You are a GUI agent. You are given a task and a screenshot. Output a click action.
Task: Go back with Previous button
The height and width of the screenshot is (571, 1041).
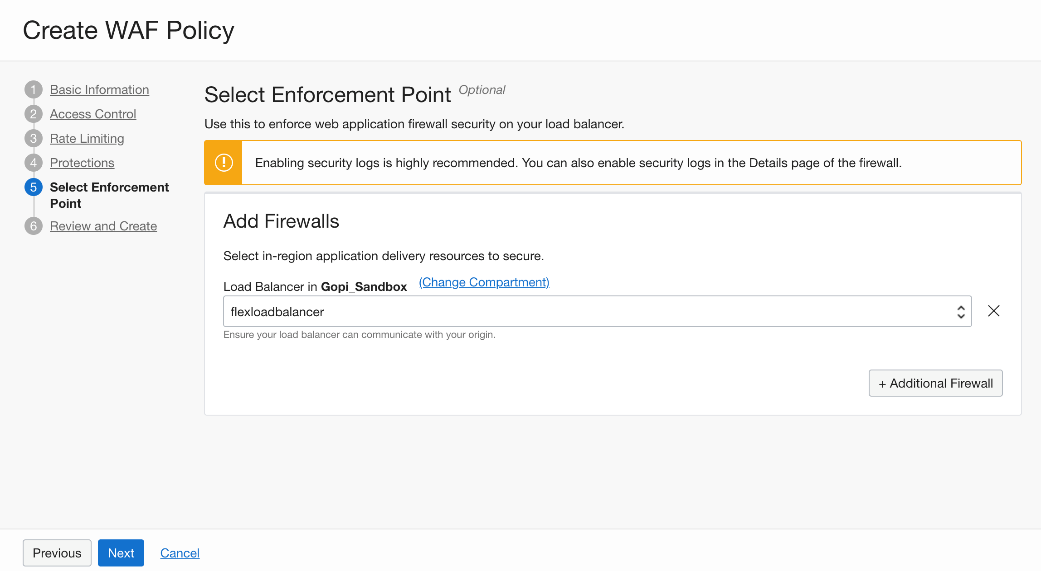click(57, 553)
